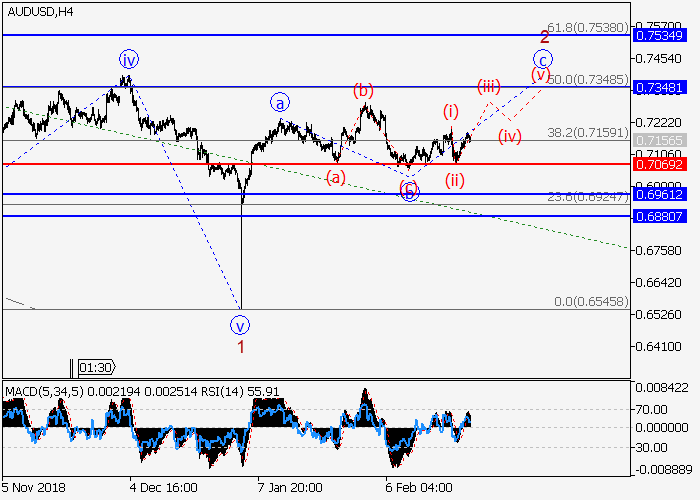The height and width of the screenshot is (500, 700).
Task: Click the red wave 2 label at top
Action: pyautogui.click(x=545, y=36)
